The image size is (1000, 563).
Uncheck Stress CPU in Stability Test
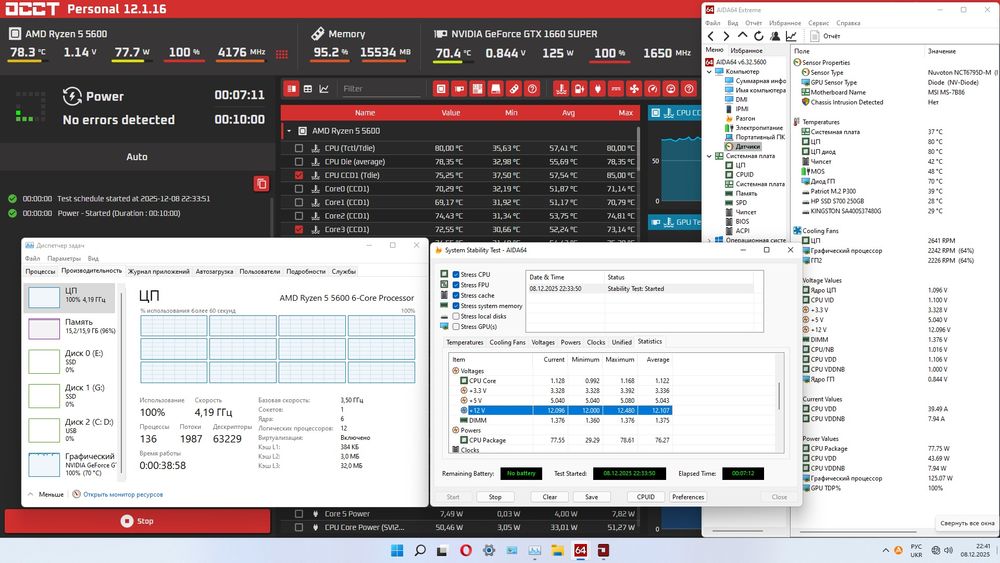pos(456,275)
